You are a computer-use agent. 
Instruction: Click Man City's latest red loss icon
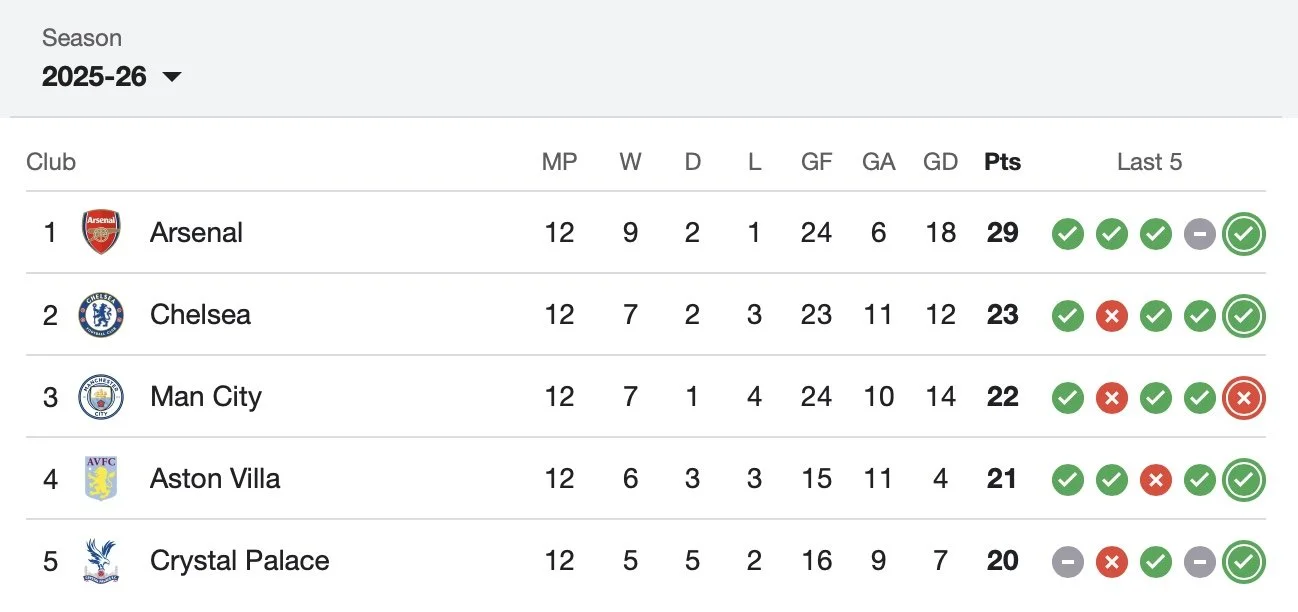point(1243,398)
